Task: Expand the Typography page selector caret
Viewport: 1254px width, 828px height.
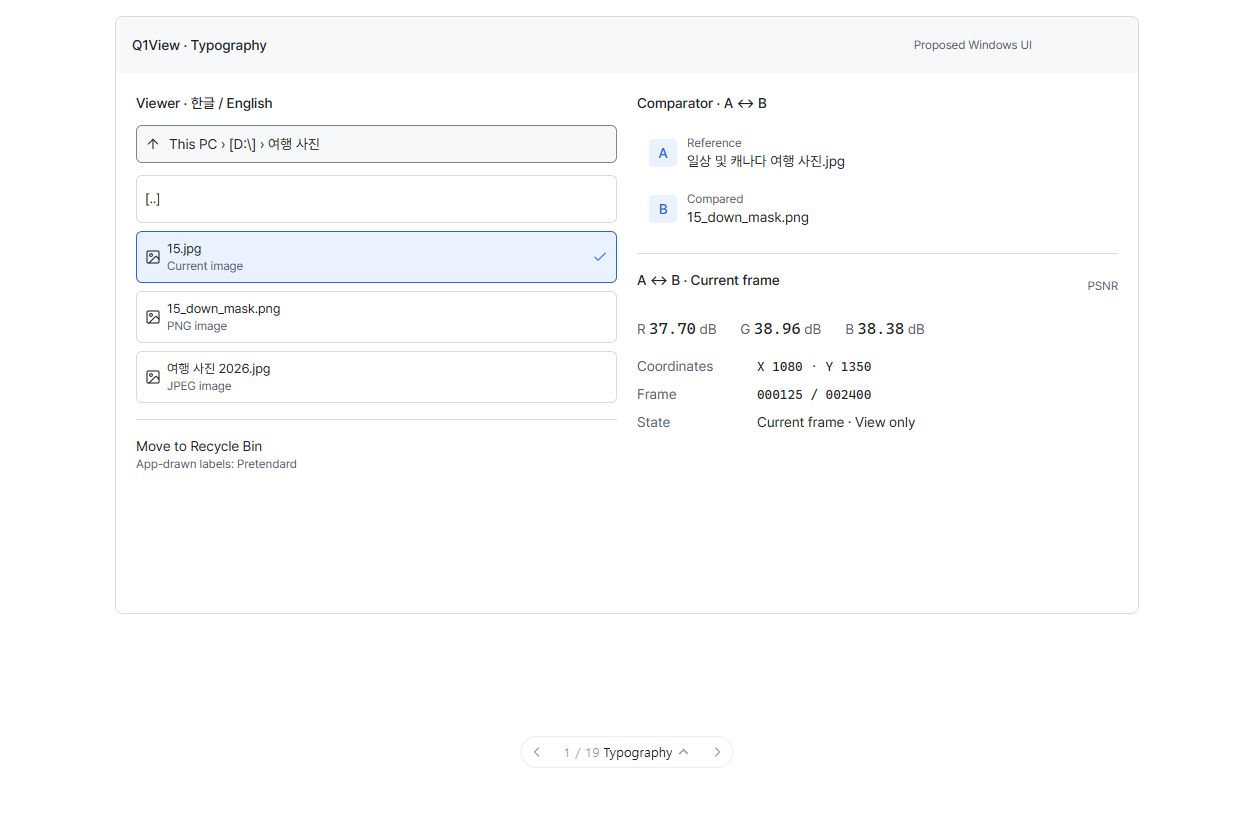Action: pyautogui.click(x=683, y=752)
